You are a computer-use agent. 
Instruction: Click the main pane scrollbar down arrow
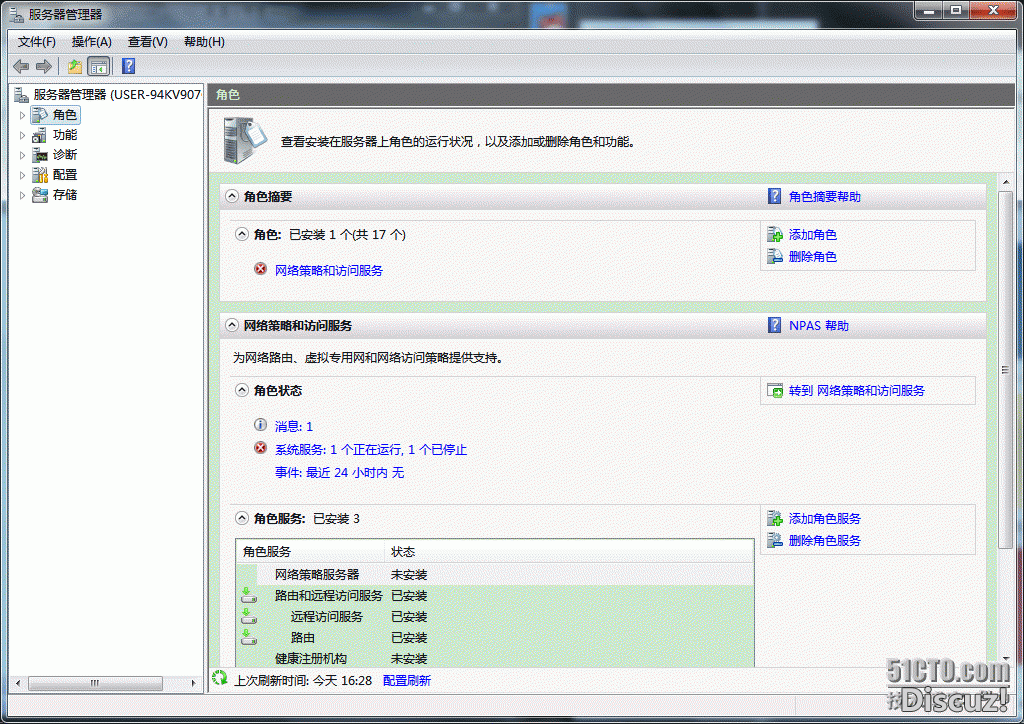(x=1005, y=658)
